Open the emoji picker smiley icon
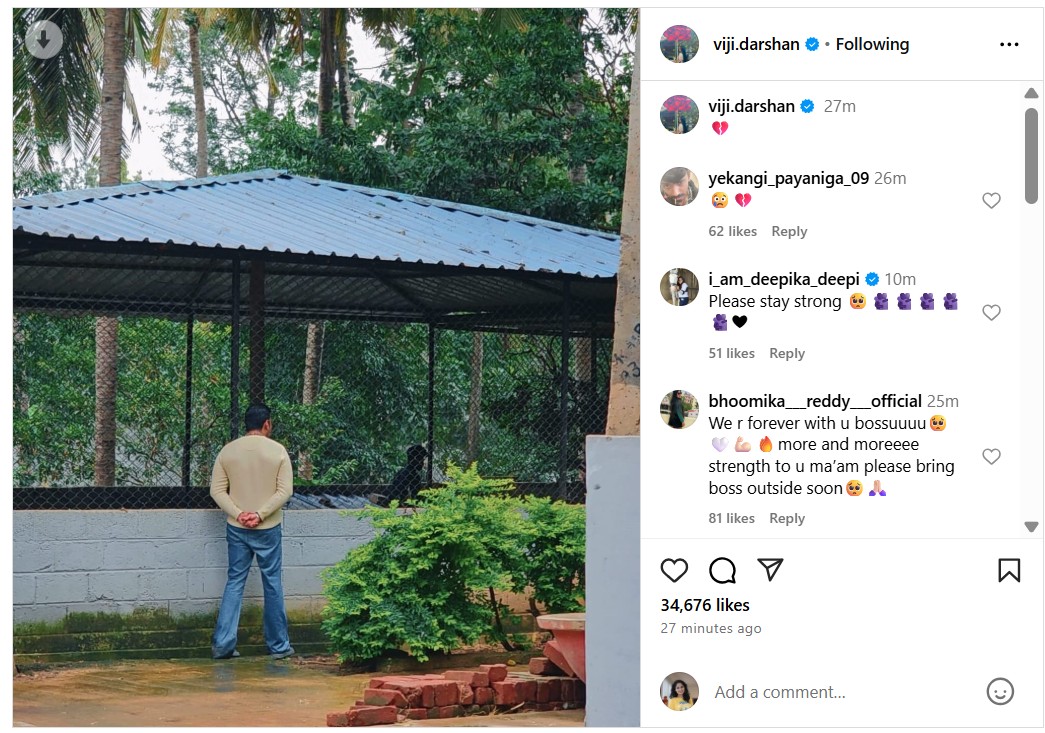 pos(1000,691)
